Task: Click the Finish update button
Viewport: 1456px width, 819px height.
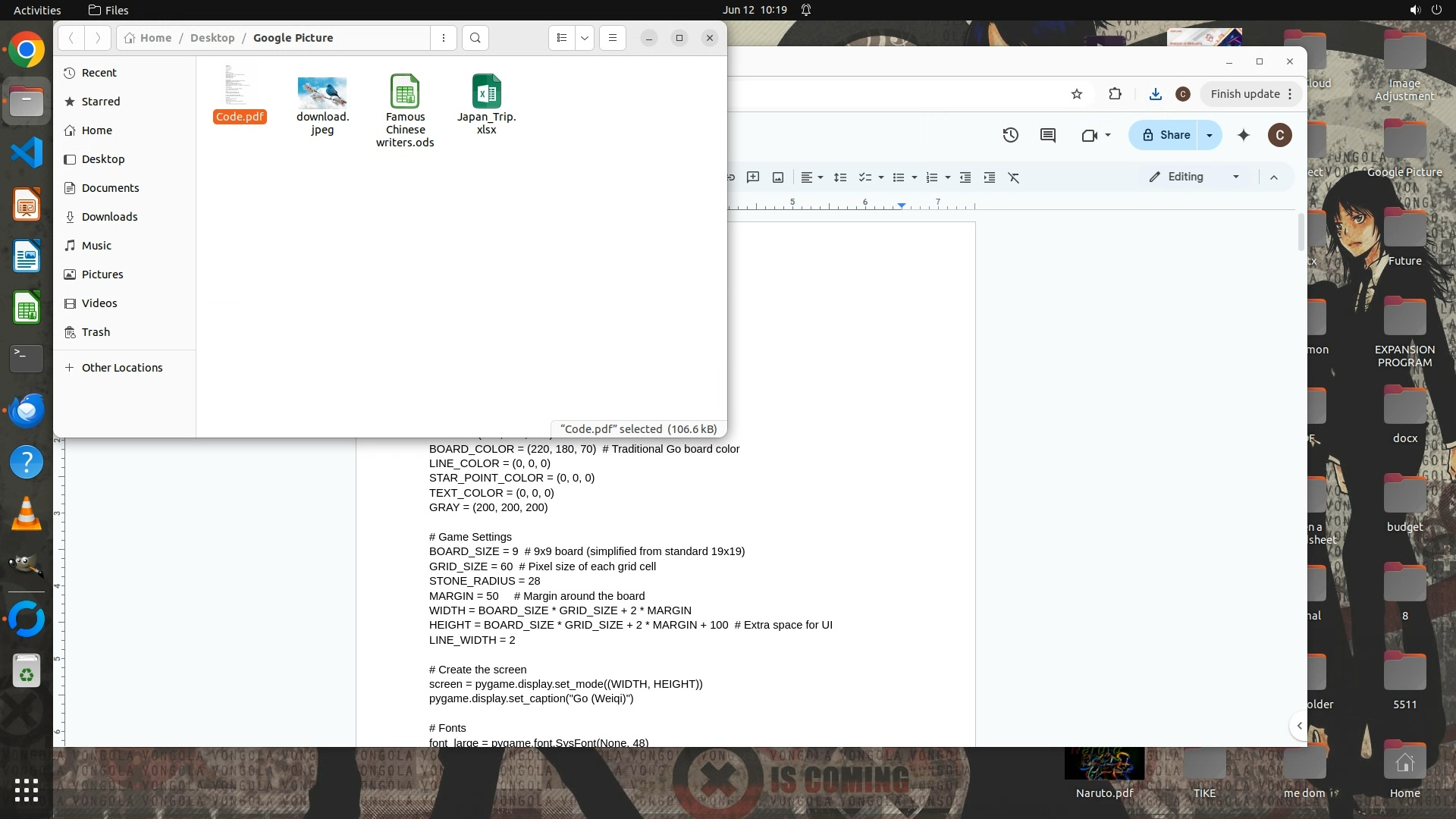Action: (x=1244, y=94)
